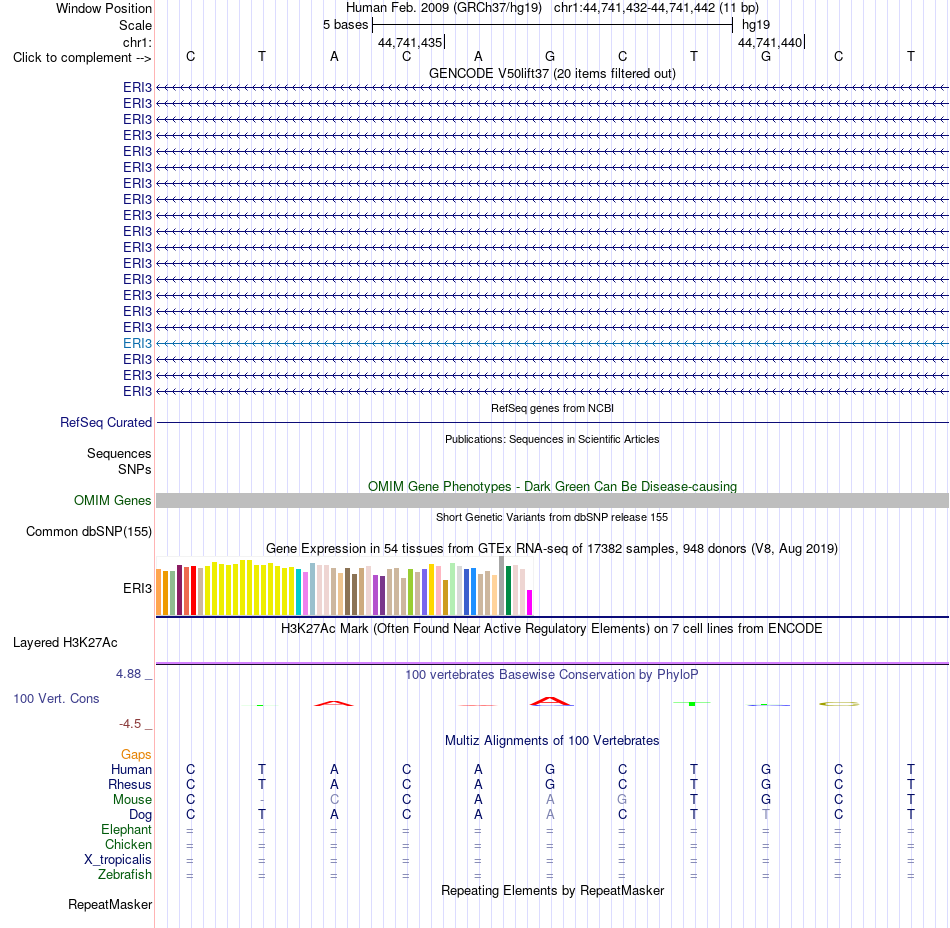Click the olive-colored PhyloP marker
The width and height of the screenshot is (950, 928).
tap(839, 704)
